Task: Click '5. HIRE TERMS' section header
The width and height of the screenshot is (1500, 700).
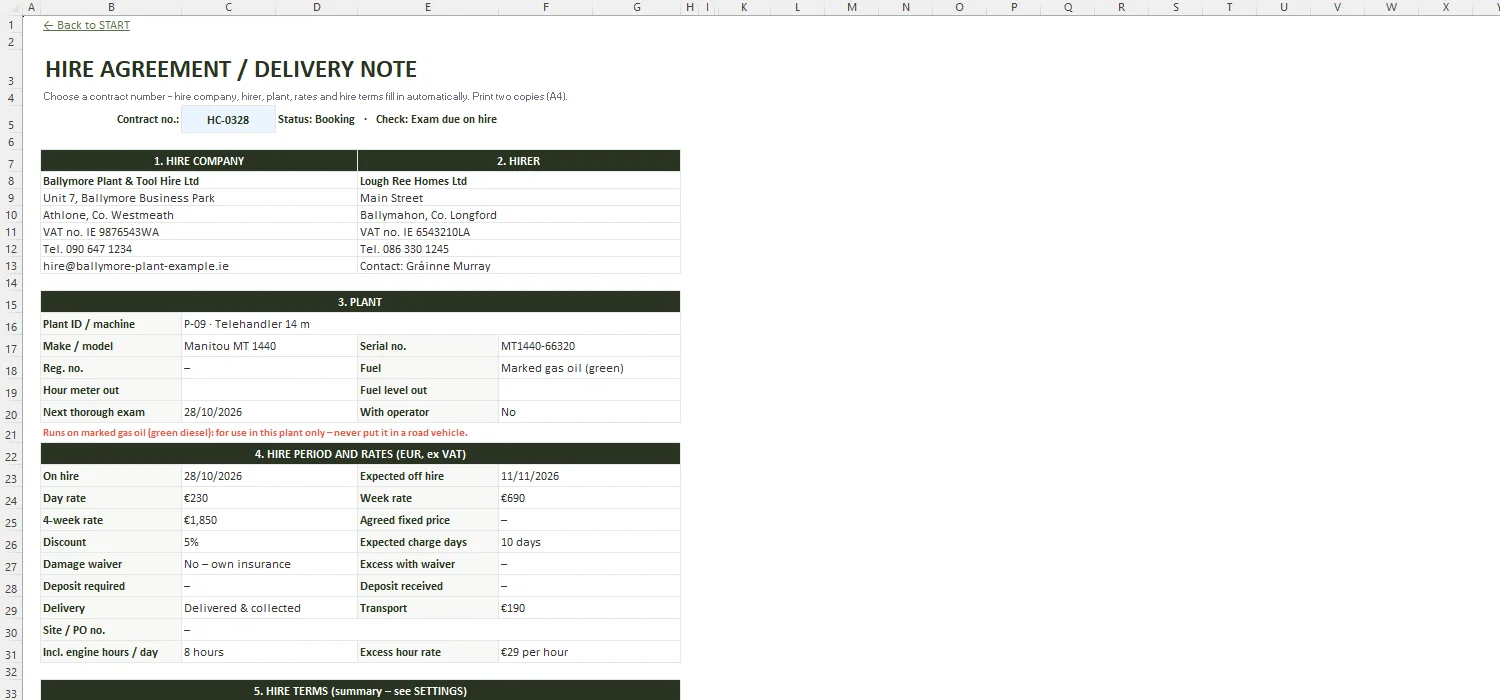Action: (x=360, y=691)
